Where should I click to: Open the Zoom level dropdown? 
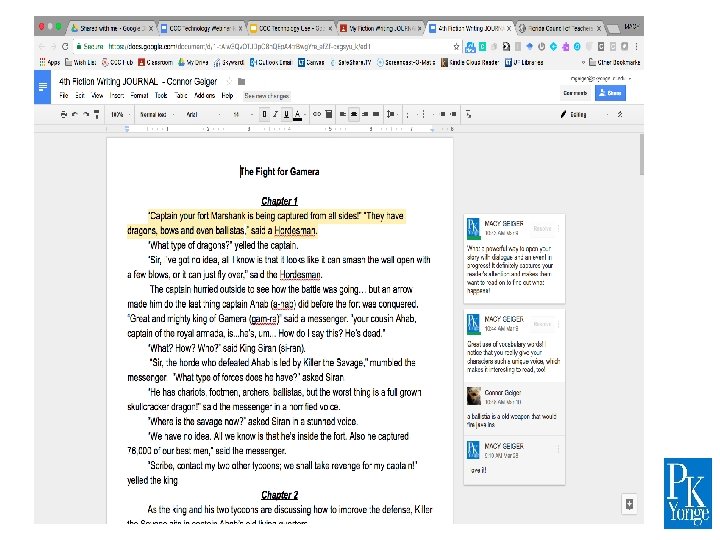[121, 114]
